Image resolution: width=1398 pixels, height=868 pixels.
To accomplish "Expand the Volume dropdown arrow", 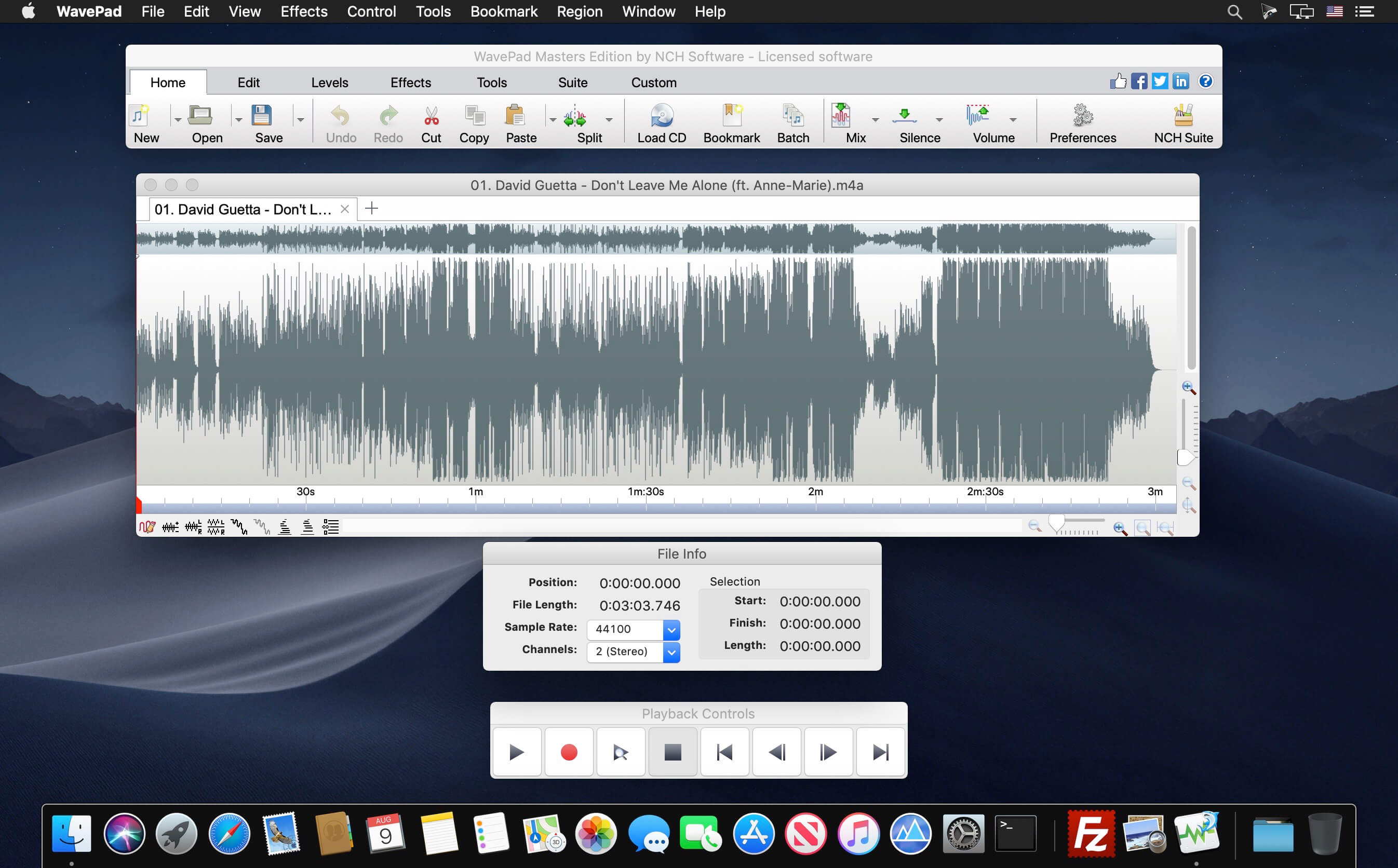I will pyautogui.click(x=1013, y=120).
